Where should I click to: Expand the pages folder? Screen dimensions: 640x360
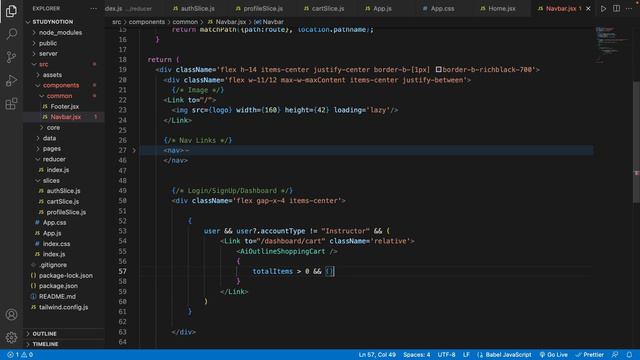pyautogui.click(x=38, y=149)
